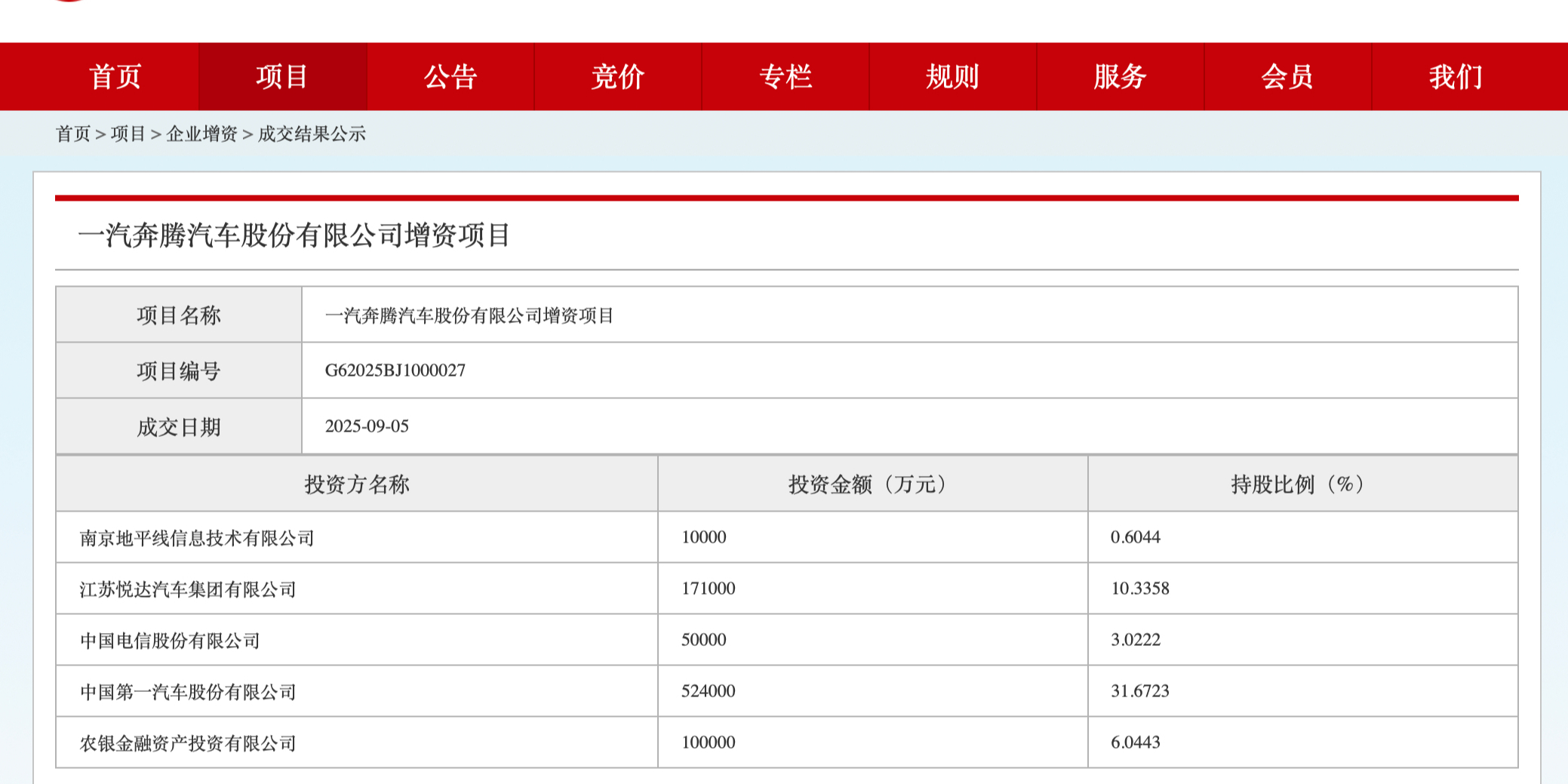
Task: Click the investment amount 171000
Action: coord(709,589)
